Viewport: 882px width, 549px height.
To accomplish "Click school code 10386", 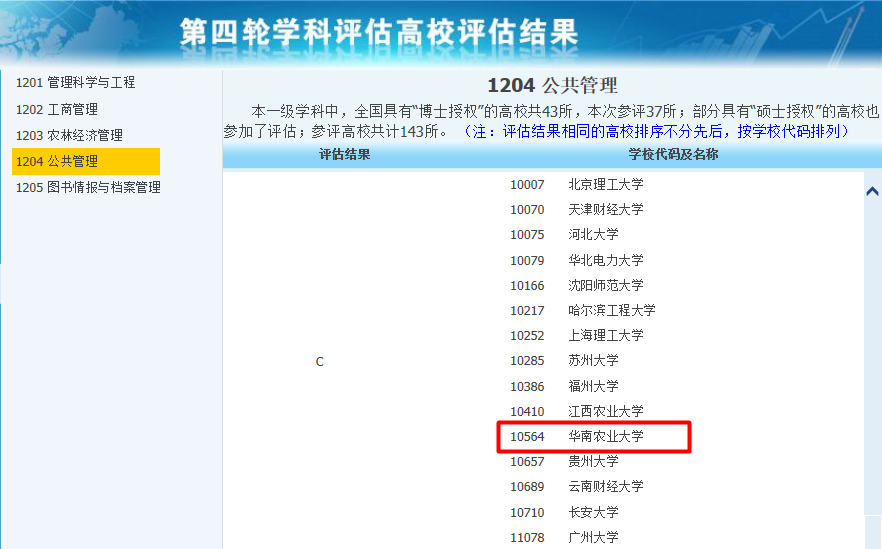I will pos(527,387).
